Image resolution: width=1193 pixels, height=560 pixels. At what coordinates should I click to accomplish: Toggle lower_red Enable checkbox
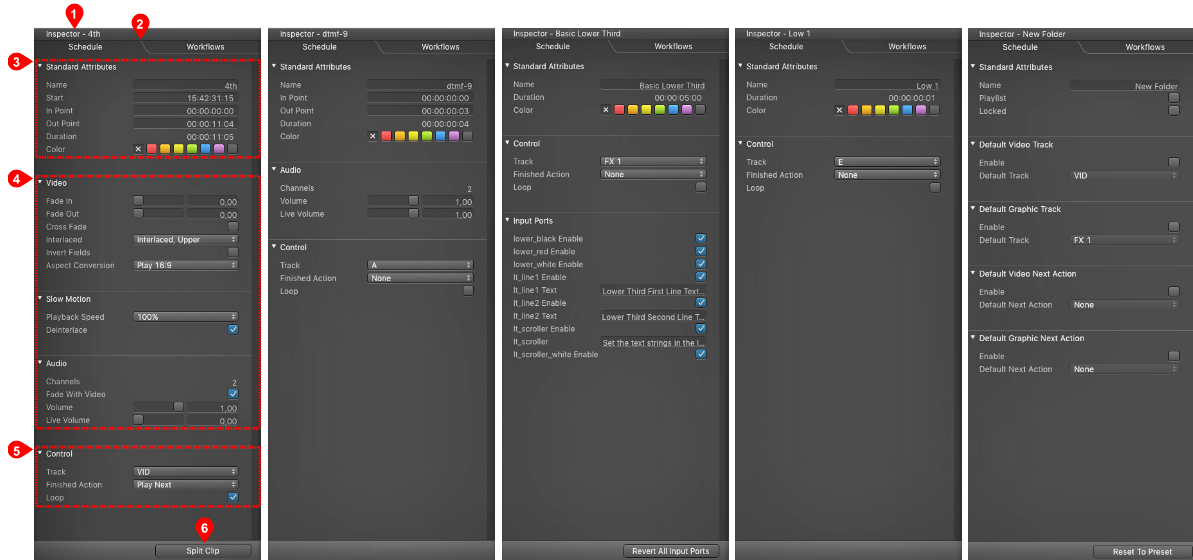pos(701,251)
